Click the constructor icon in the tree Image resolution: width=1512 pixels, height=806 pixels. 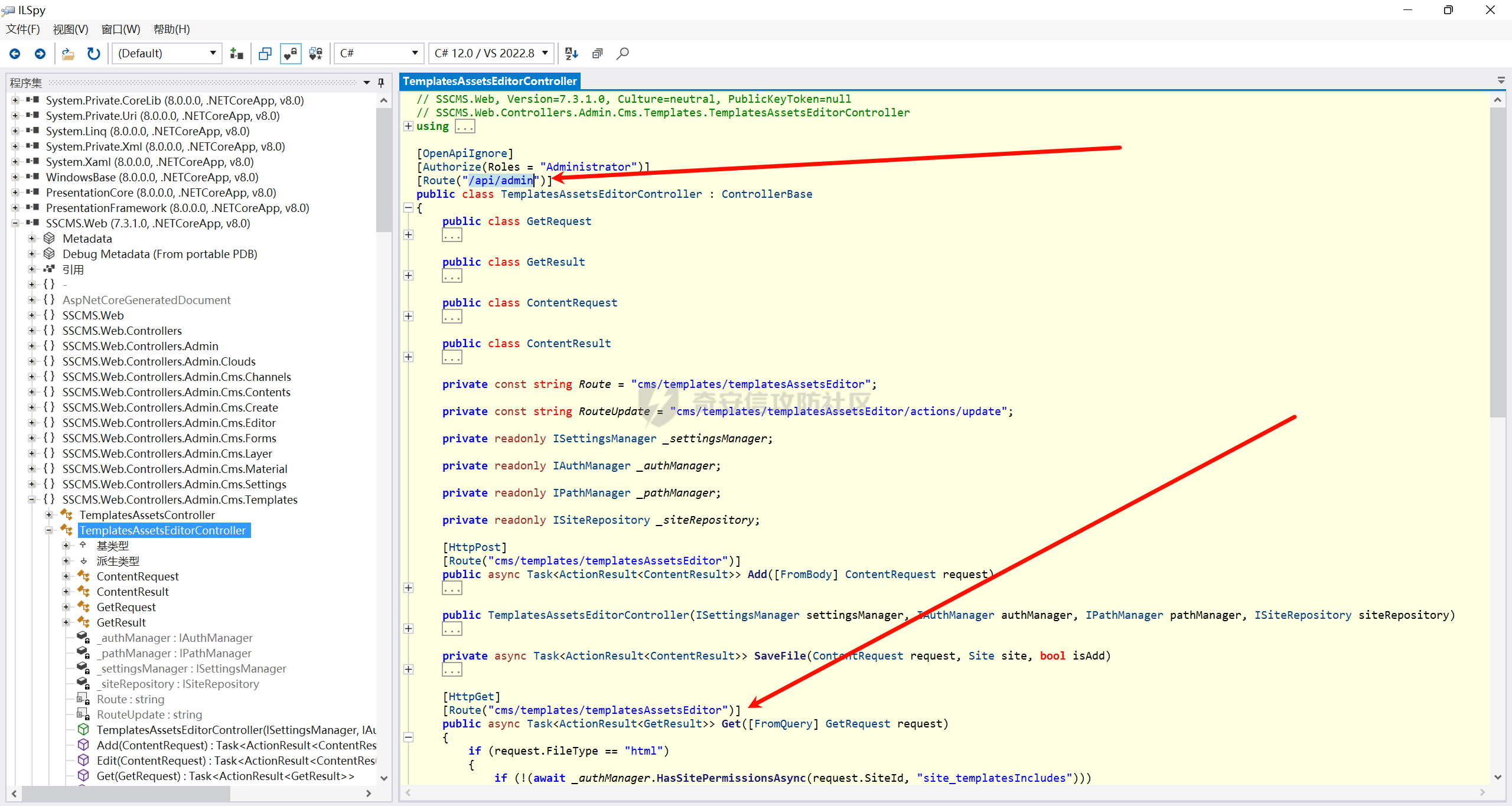(x=83, y=730)
